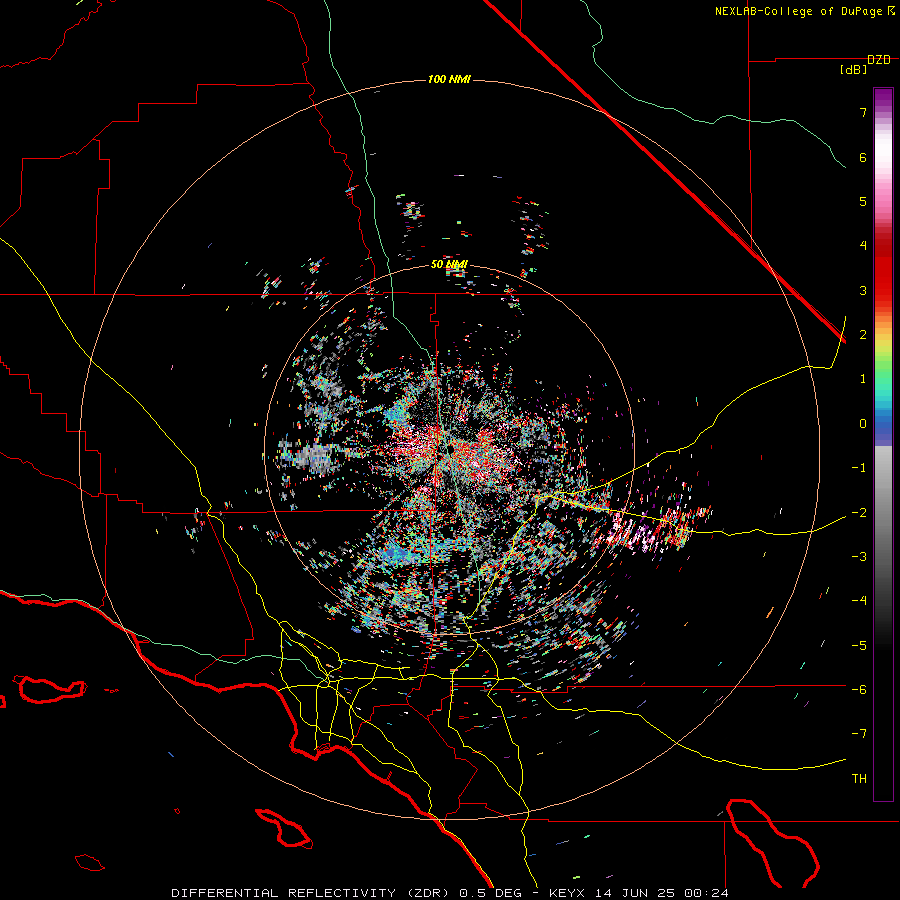Click the 6 dB value on color scale
900x900 pixels.
[863, 157]
